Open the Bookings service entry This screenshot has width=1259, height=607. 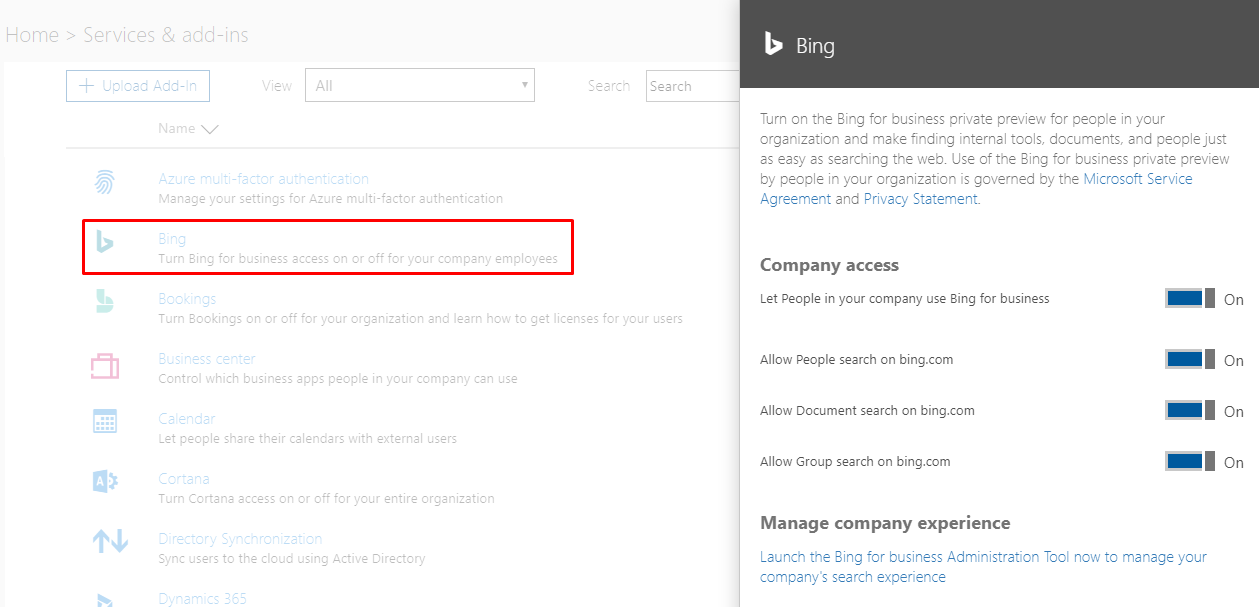click(x=187, y=299)
